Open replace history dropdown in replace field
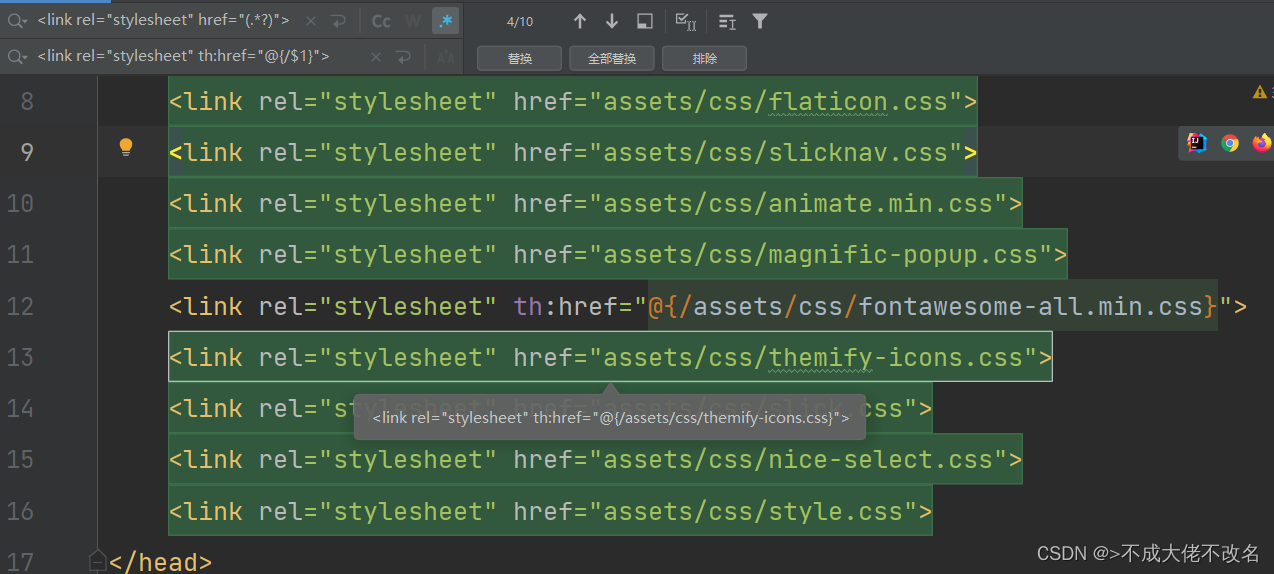Viewport: 1274px width, 574px height. [x=17, y=57]
